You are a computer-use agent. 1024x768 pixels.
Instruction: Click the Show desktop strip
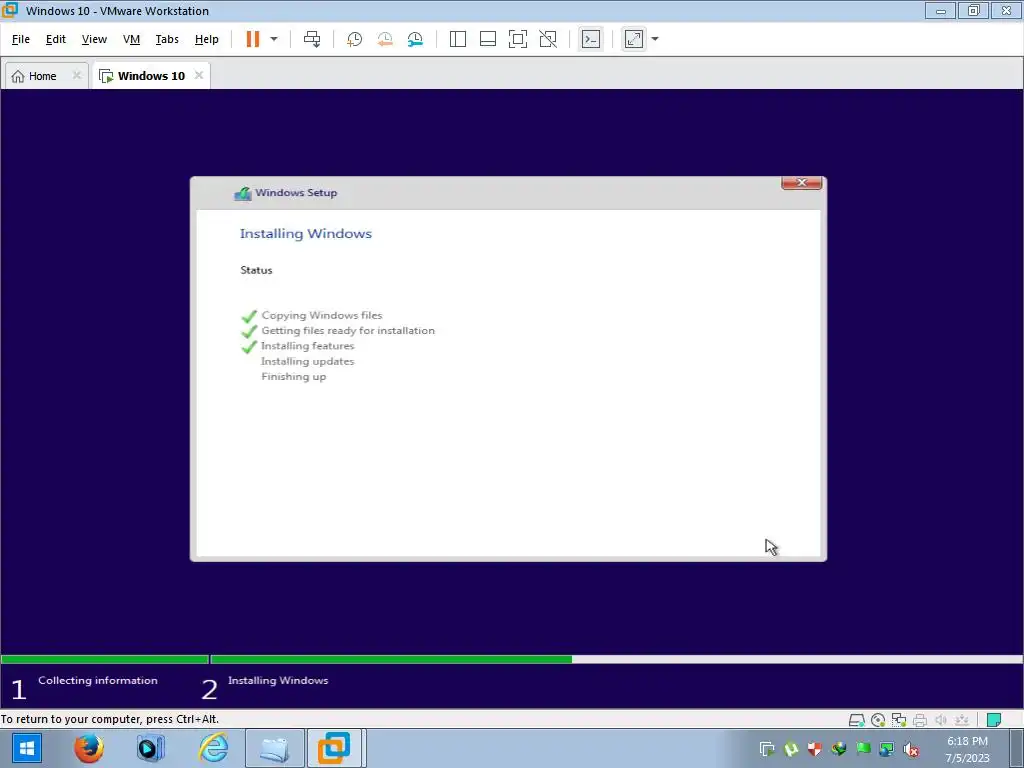pyautogui.click(x=1017, y=748)
